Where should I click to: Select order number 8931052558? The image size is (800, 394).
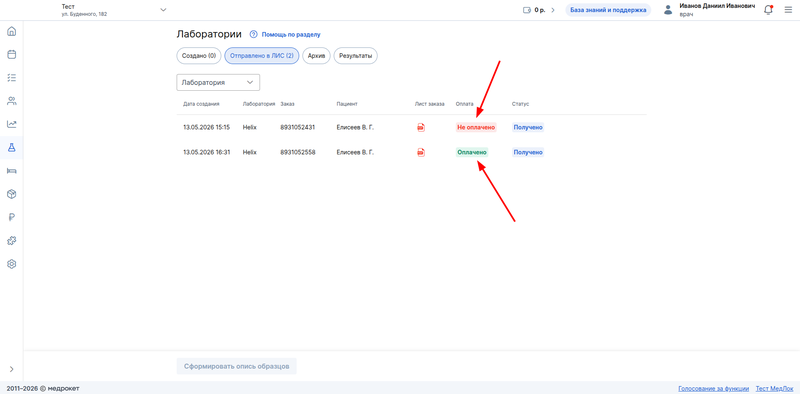297,152
